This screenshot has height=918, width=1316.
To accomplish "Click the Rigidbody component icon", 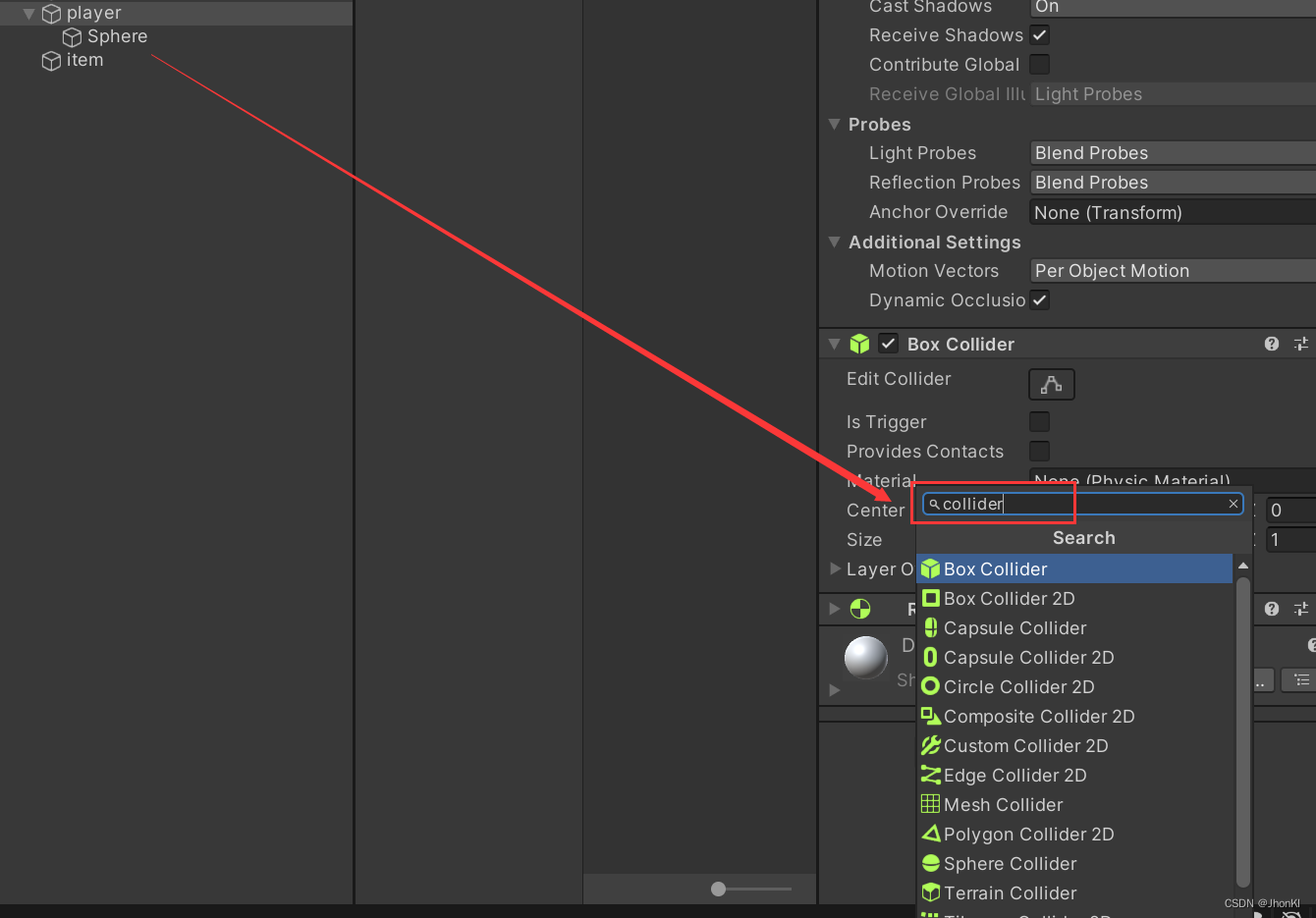I will tap(860, 609).
